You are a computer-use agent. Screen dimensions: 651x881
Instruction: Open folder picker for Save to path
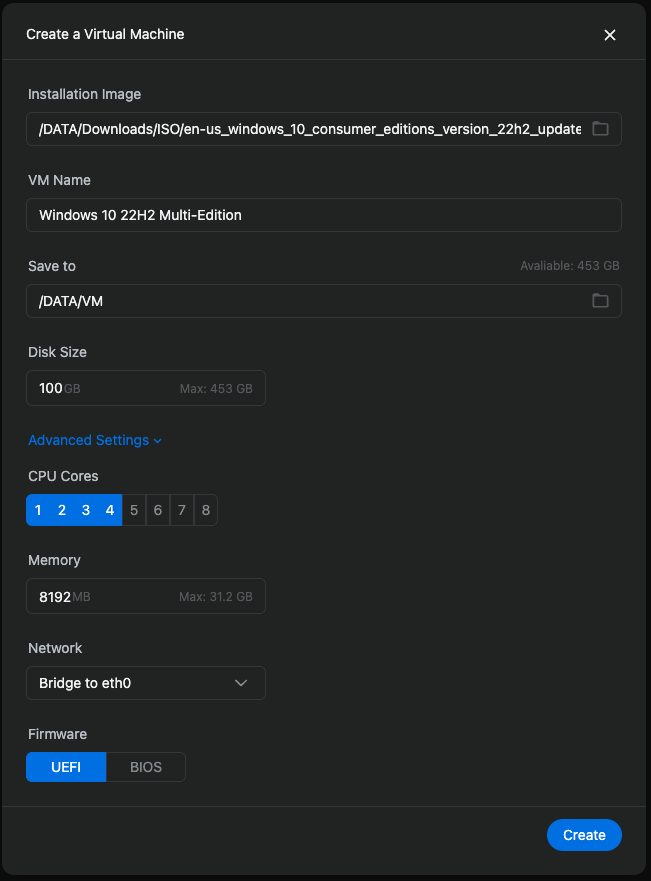600,301
